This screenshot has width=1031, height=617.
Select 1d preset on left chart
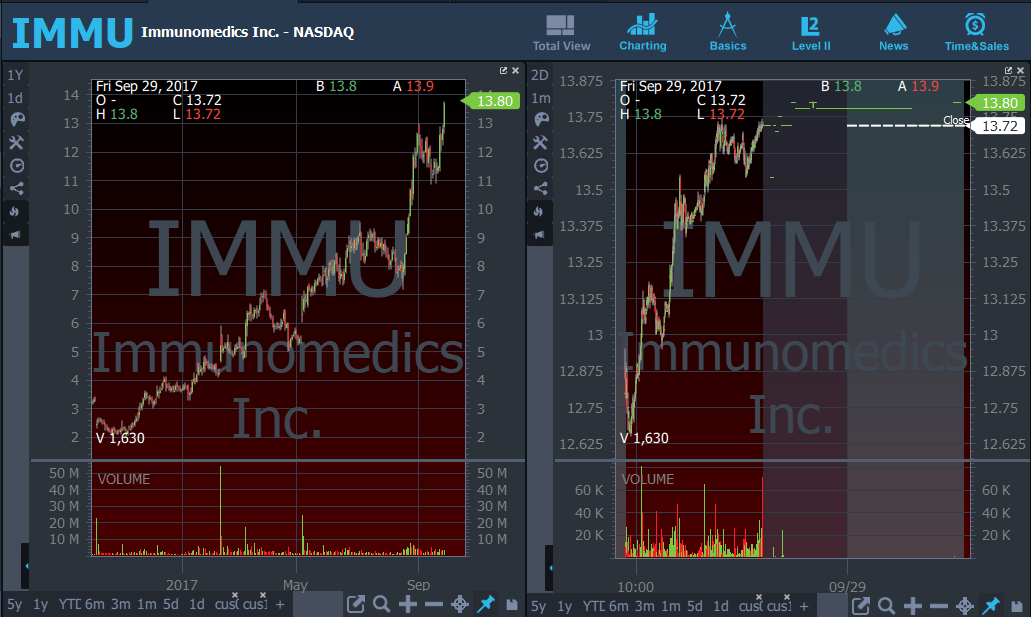click(197, 605)
